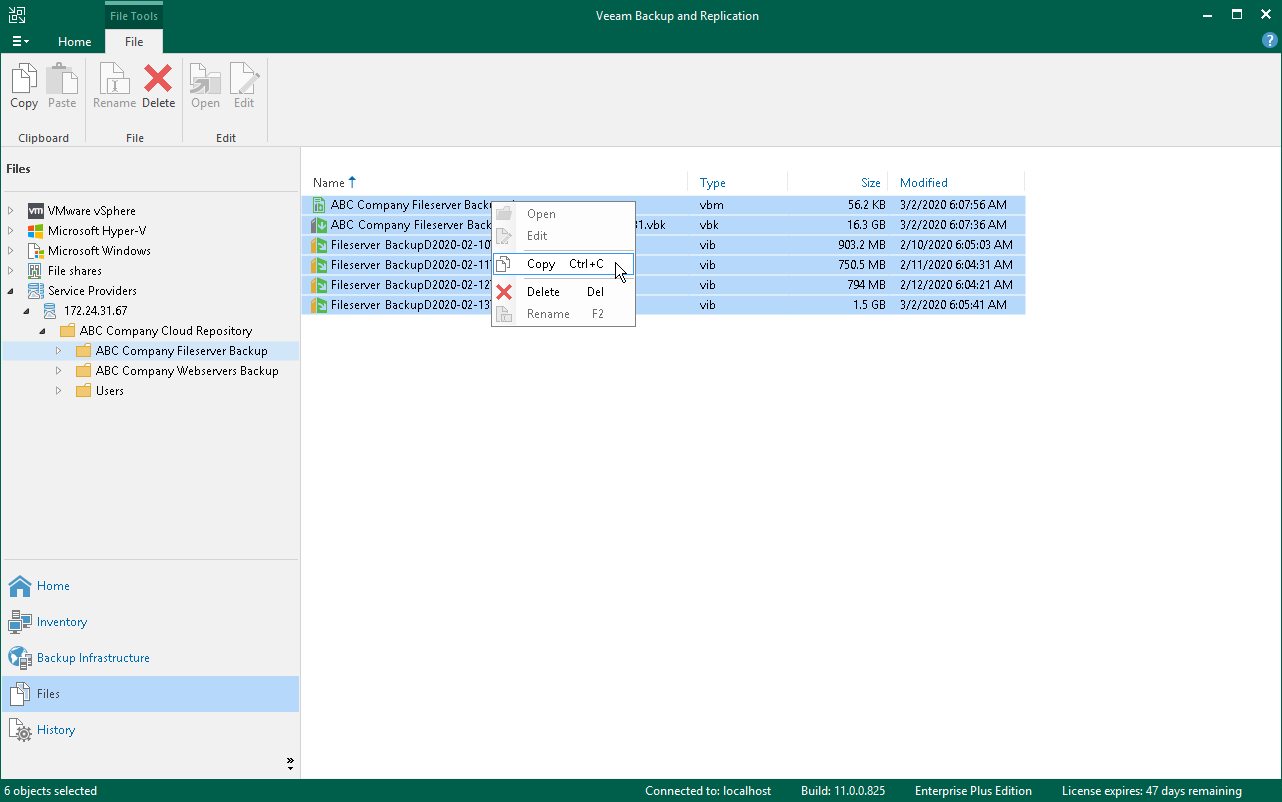The image size is (1282, 802).
Task: Click the red Delete ribbon icon
Action: click(x=158, y=86)
